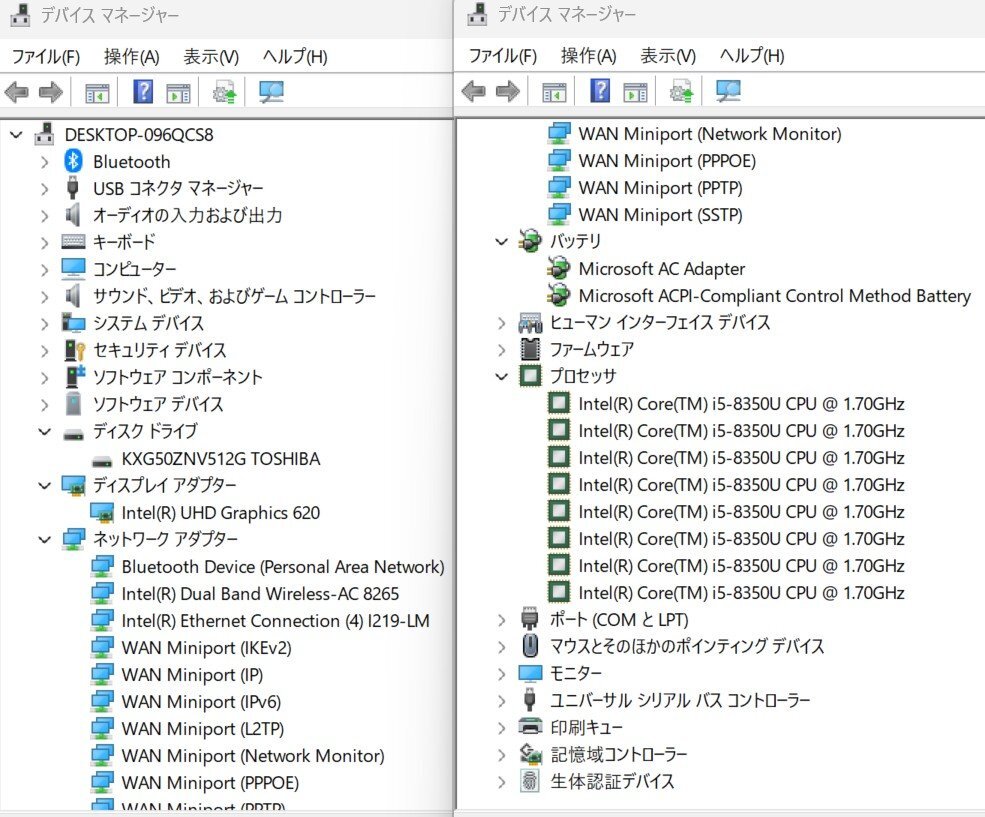This screenshot has height=817, width=985.
Task: Collapse the ディスク ドライブ node
Action: point(45,431)
